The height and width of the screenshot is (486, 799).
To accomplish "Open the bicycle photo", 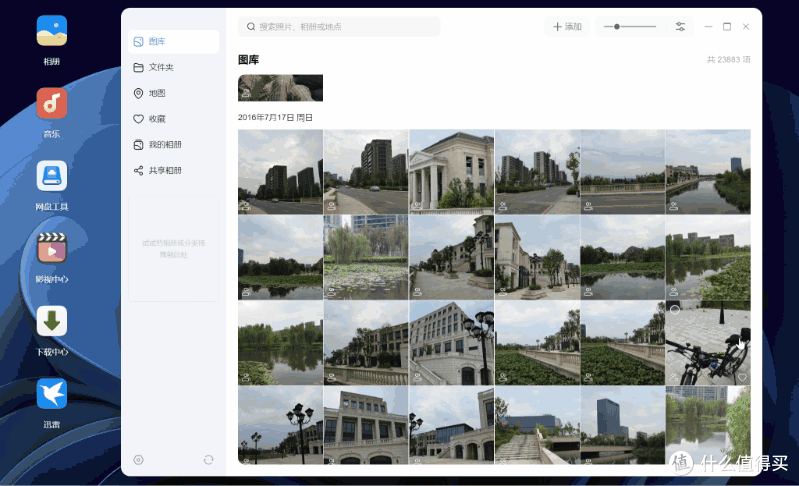I will 708,342.
